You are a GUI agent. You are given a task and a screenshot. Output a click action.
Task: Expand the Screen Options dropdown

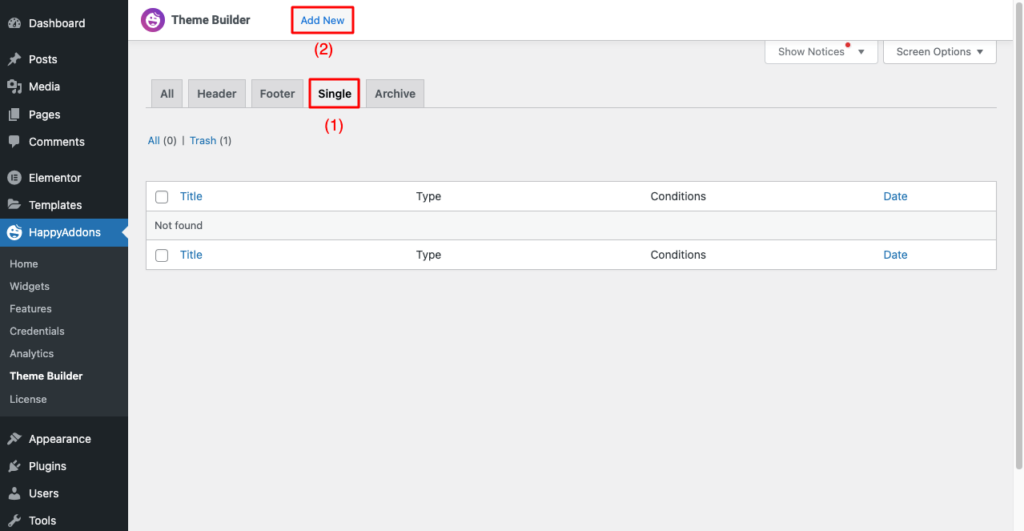939,52
